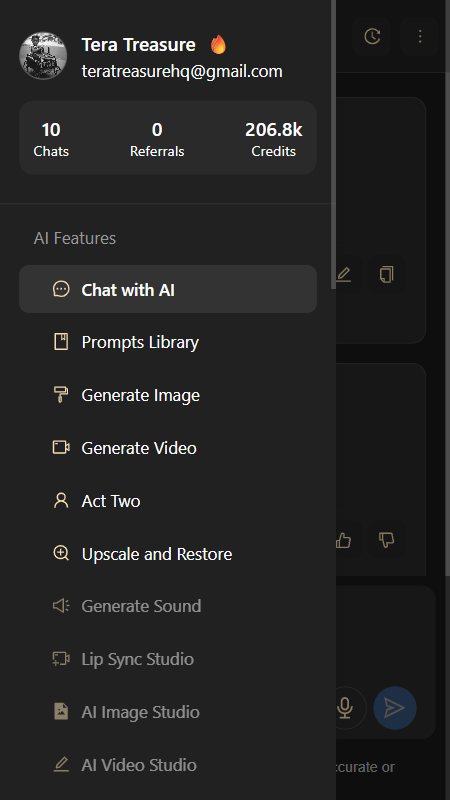
Task: Click the AI Image Studio file icon
Action: coord(61,712)
